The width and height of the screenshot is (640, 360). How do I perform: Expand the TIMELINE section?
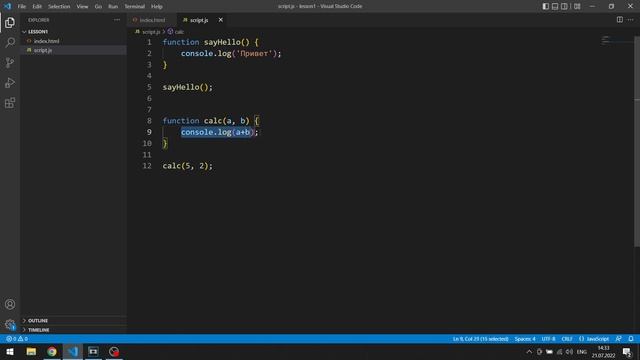[73, 330]
